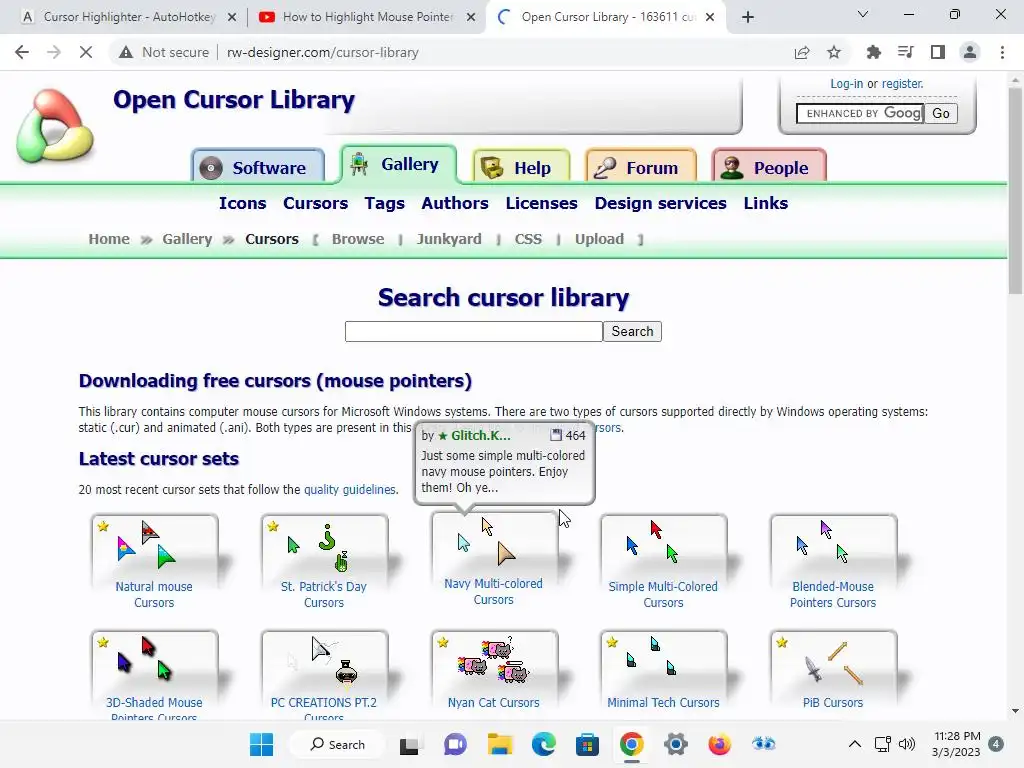Open the quality guidelines link

point(349,489)
